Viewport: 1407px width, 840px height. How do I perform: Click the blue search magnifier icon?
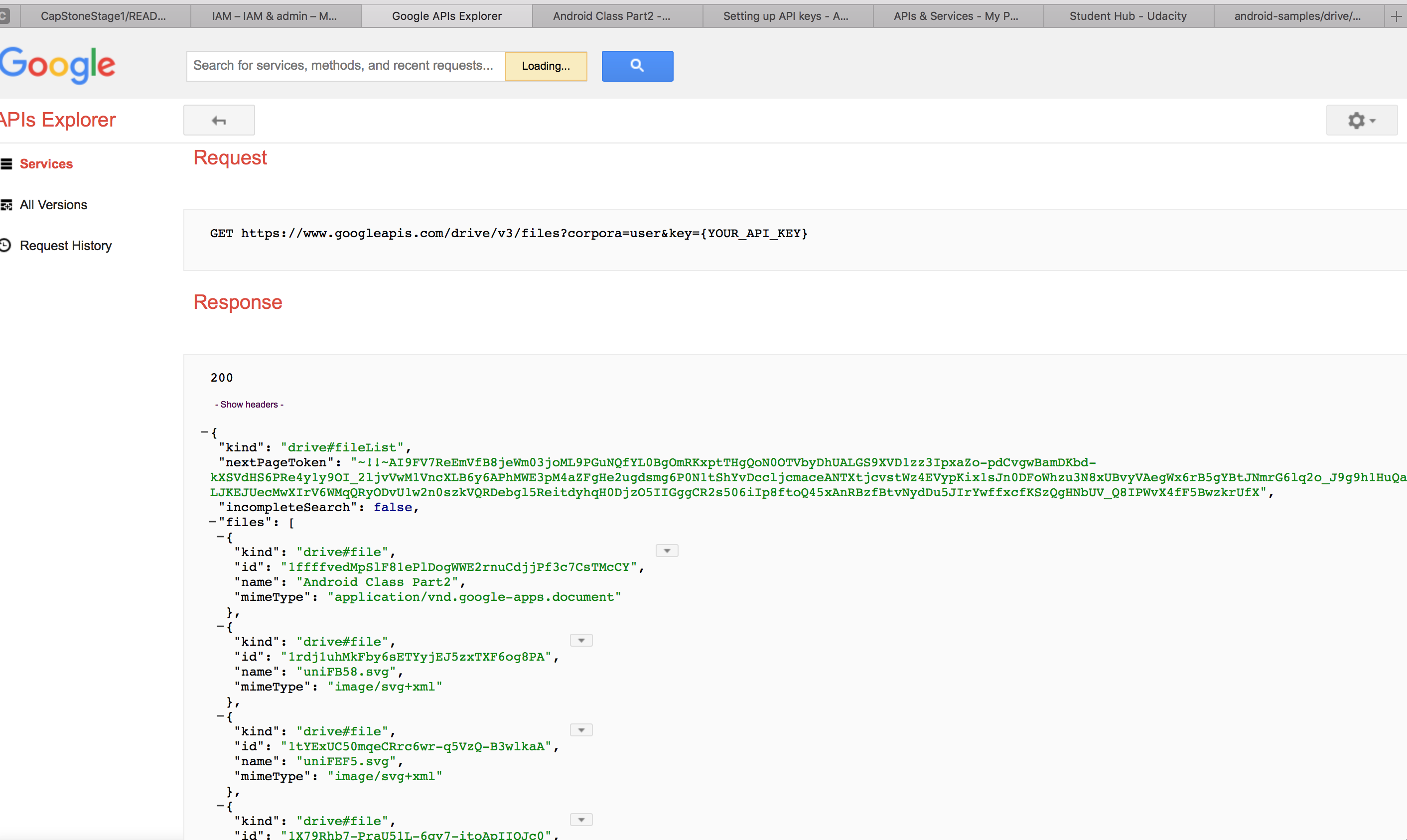(637, 66)
